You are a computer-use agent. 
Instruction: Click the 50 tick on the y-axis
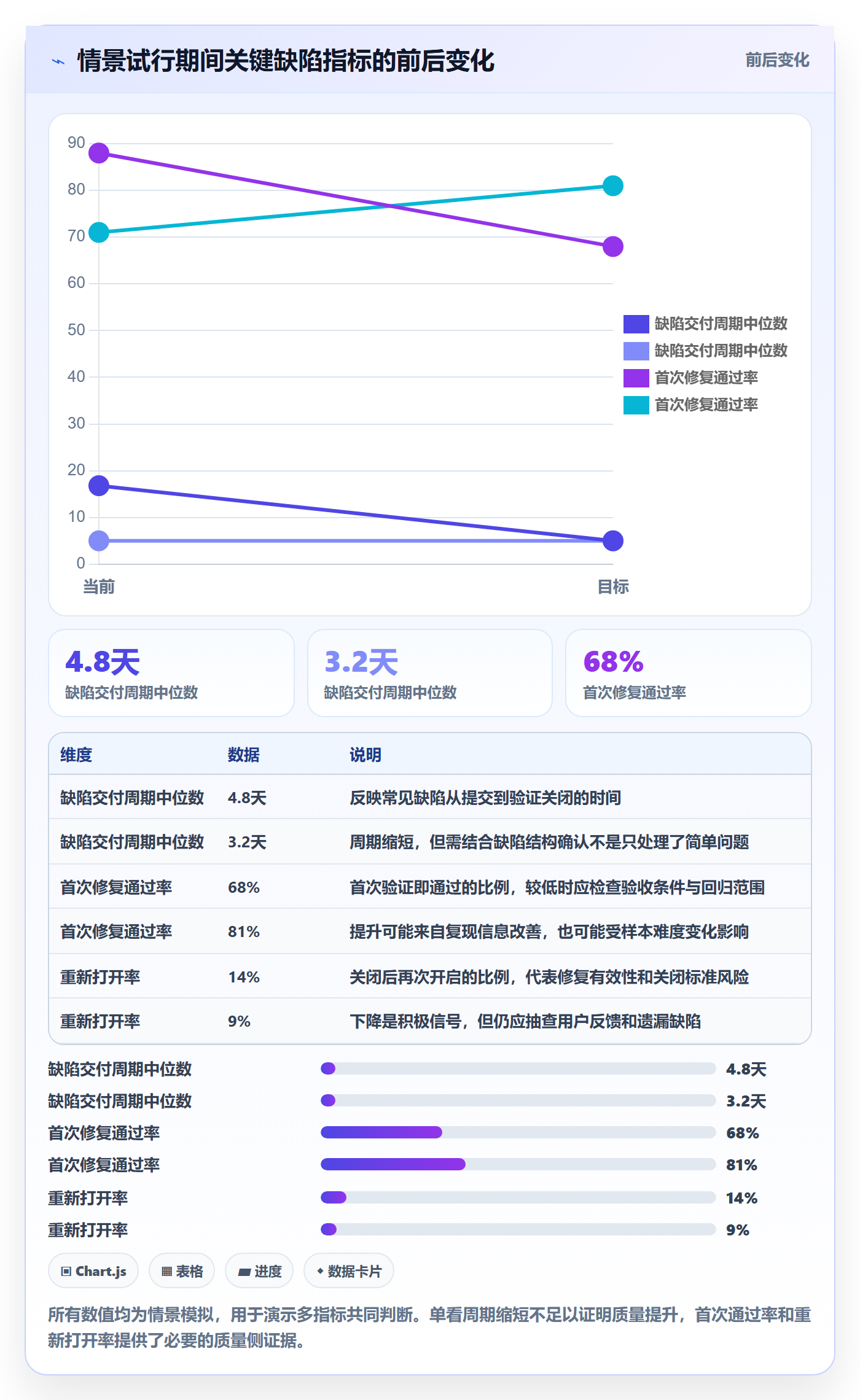pyautogui.click(x=76, y=330)
